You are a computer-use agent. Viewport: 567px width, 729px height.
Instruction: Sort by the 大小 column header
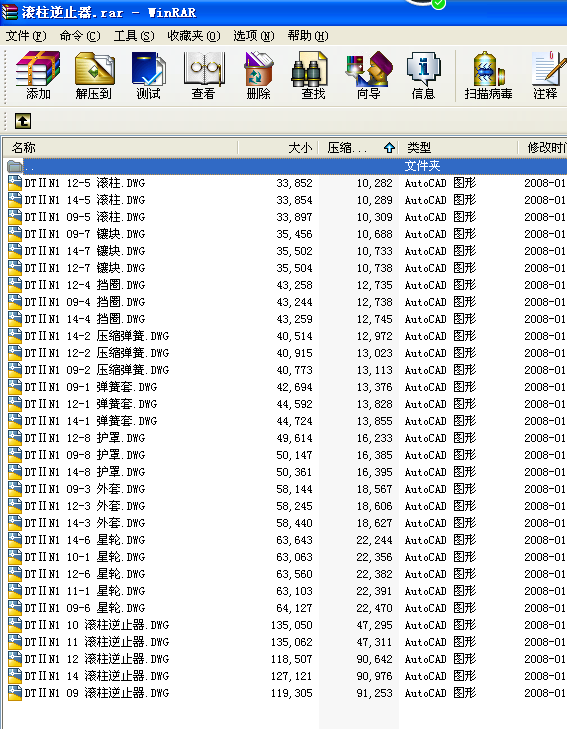click(x=278, y=148)
